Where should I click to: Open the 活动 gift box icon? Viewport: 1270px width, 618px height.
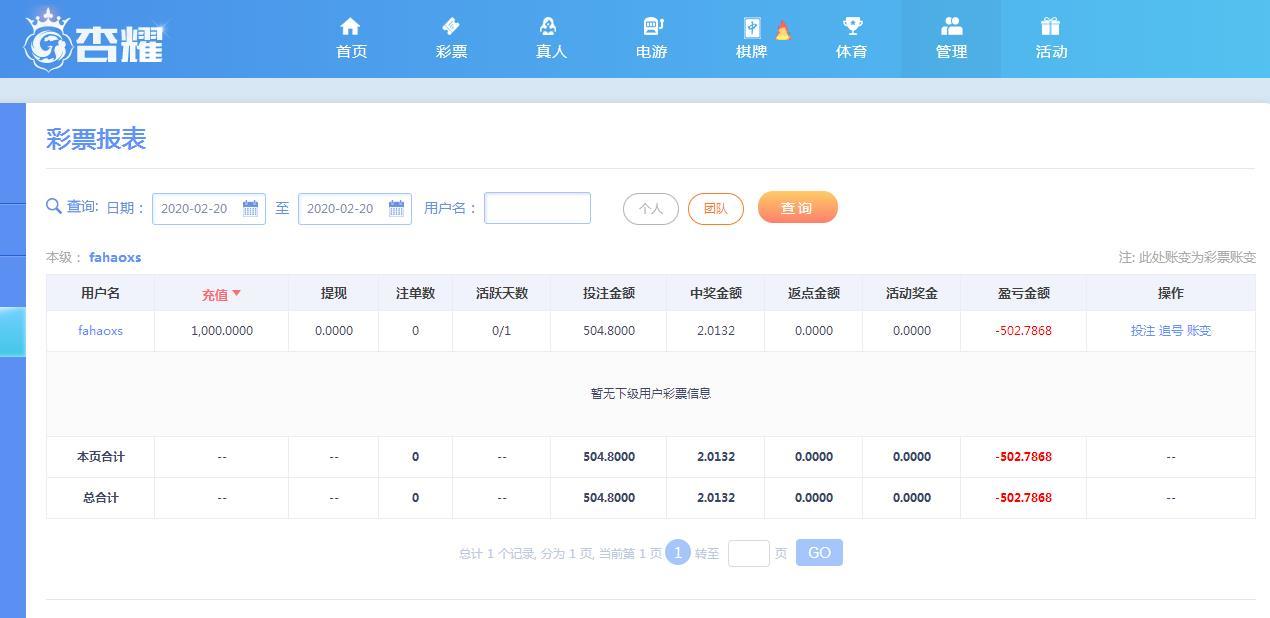[x=1050, y=26]
